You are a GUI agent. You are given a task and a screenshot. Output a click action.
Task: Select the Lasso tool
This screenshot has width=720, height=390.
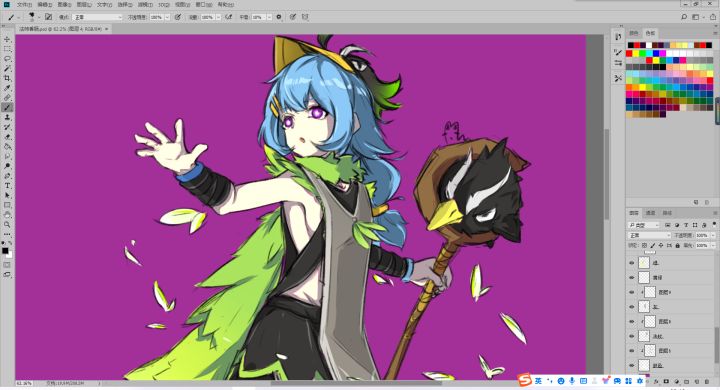pyautogui.click(x=7, y=59)
